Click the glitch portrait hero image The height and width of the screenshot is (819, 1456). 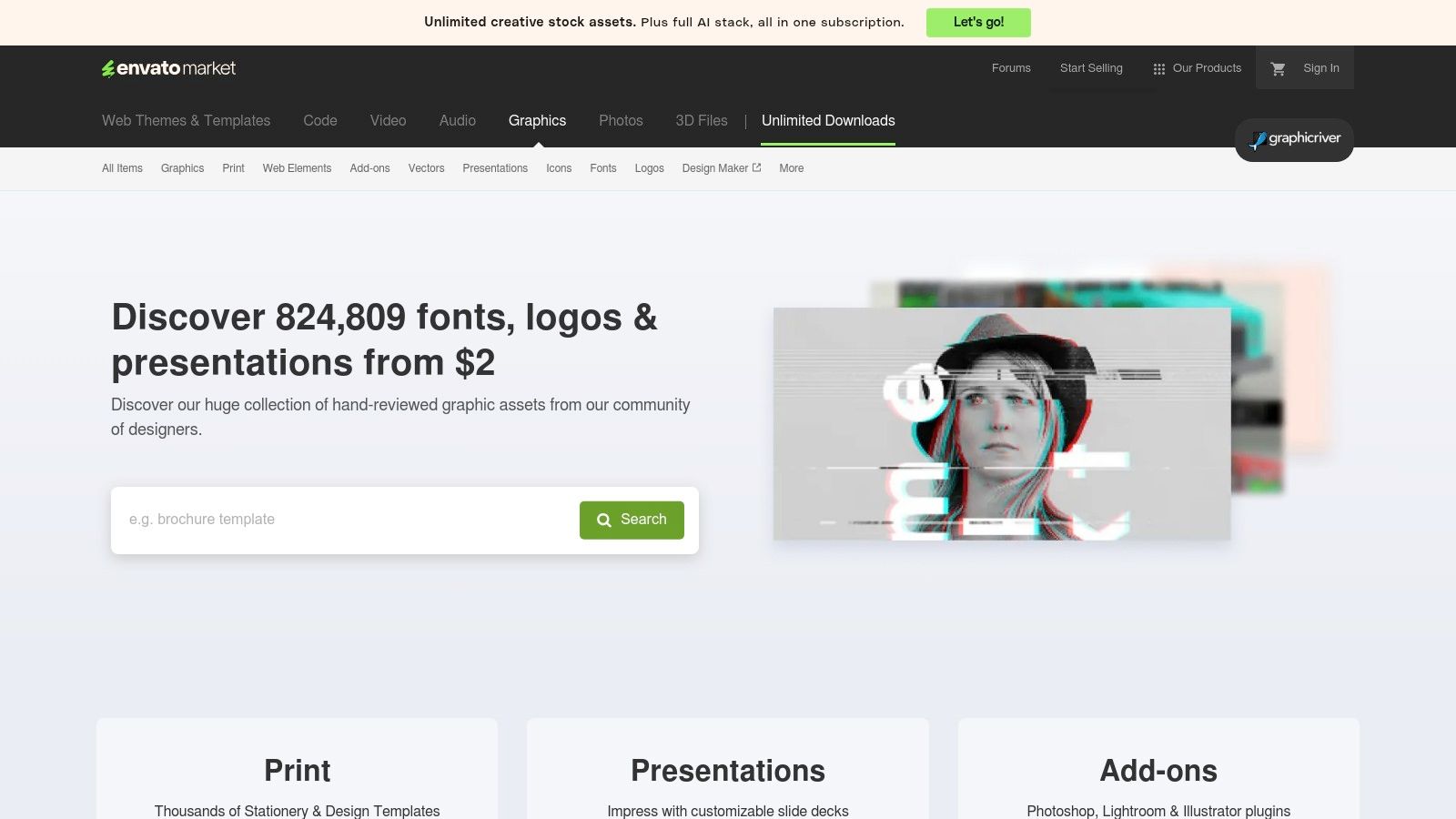[x=1001, y=424]
